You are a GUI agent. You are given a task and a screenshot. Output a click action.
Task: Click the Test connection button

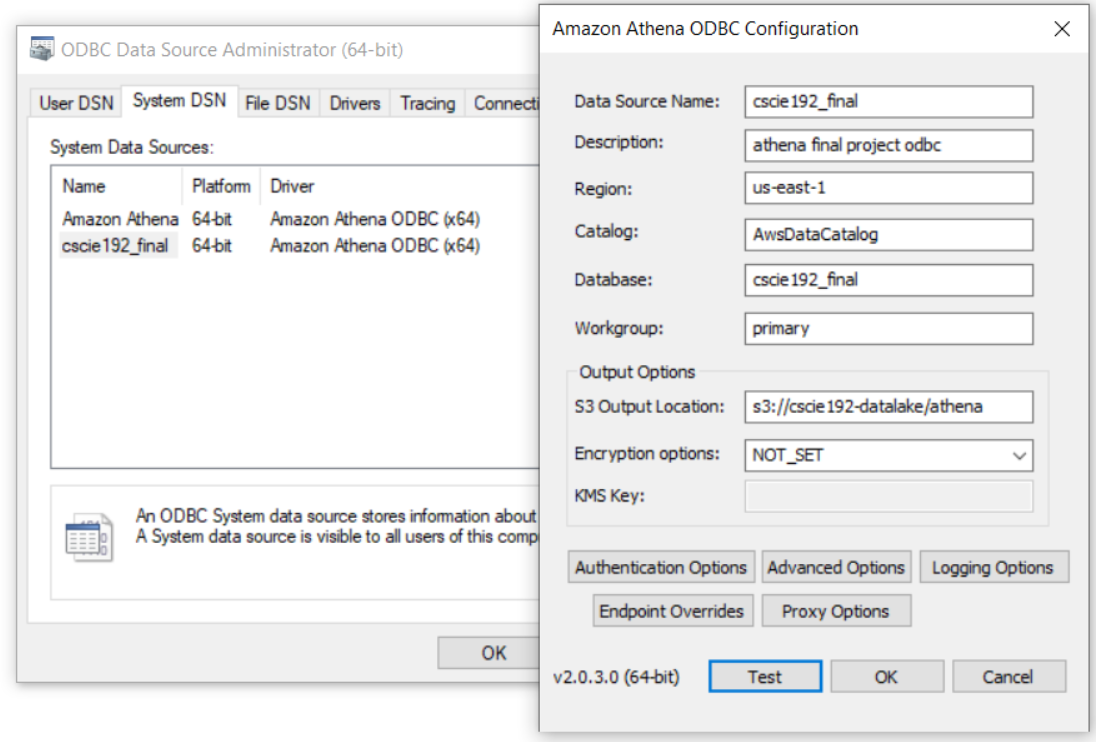click(765, 676)
